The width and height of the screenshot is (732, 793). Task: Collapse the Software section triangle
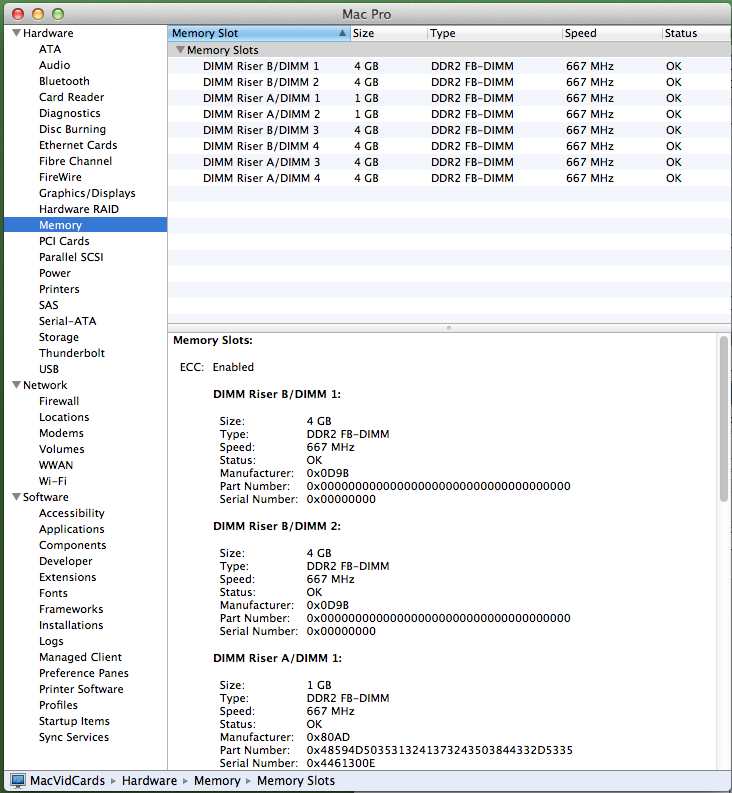16,497
